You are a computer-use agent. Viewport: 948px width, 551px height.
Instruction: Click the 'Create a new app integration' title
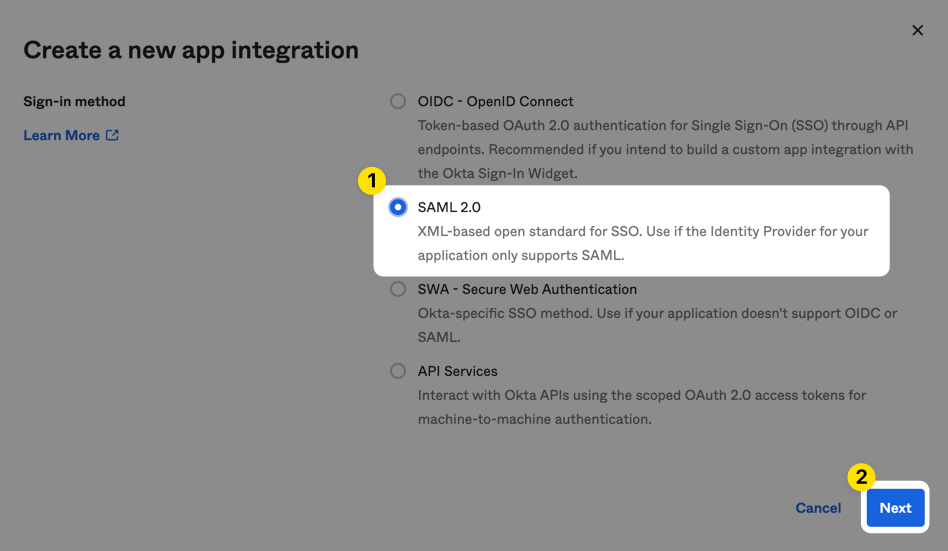[191, 50]
